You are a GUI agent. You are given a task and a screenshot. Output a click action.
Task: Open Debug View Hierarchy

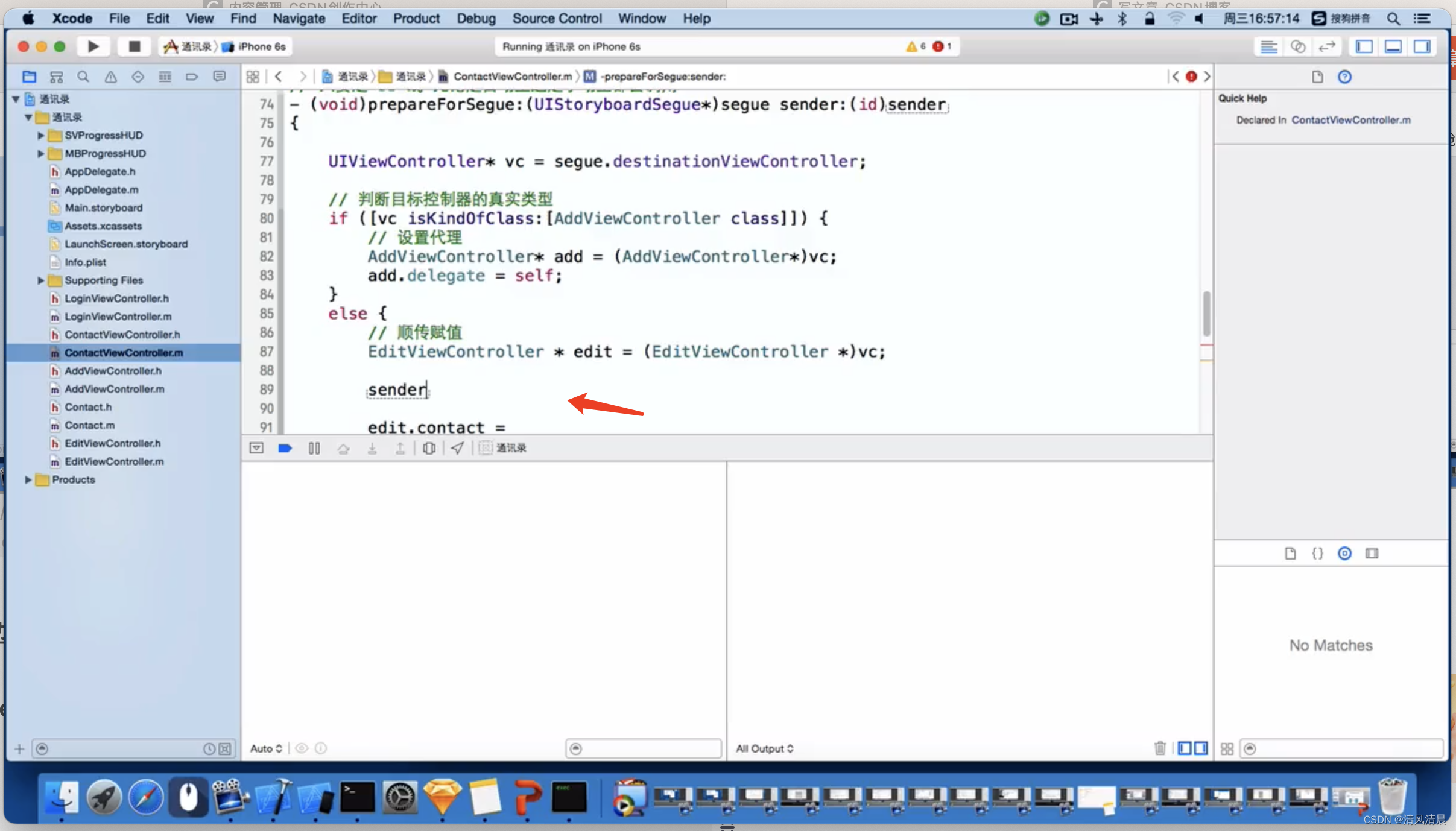(429, 448)
